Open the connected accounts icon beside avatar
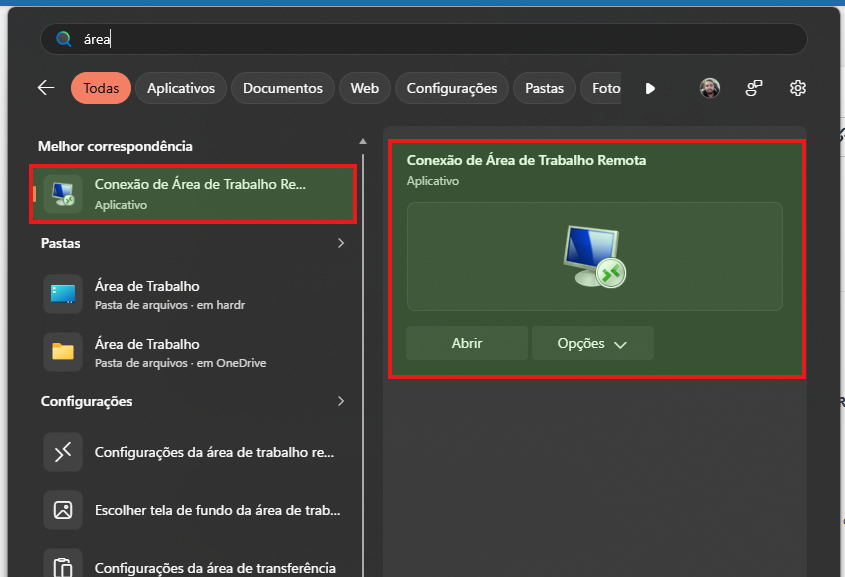845x577 pixels. pos(754,88)
